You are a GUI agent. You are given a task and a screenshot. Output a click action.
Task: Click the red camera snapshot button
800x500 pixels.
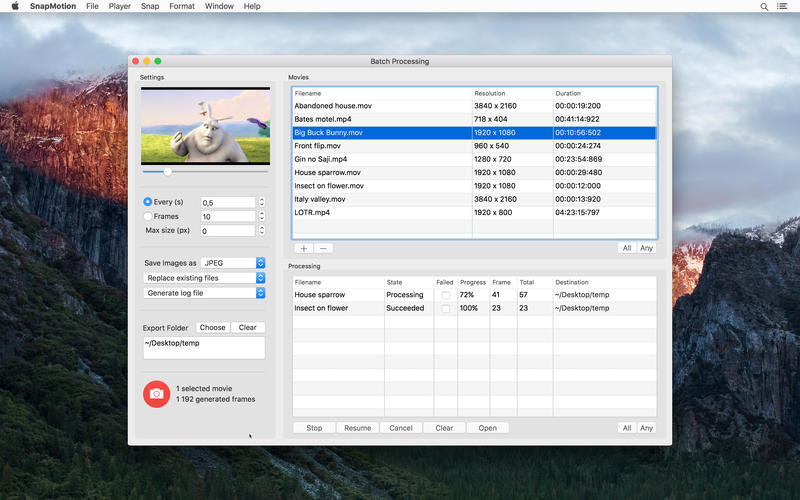pyautogui.click(x=156, y=394)
